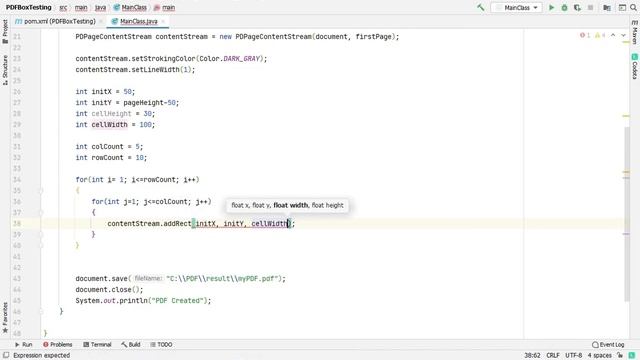Click the yellow warning count indicator

click(600, 36)
